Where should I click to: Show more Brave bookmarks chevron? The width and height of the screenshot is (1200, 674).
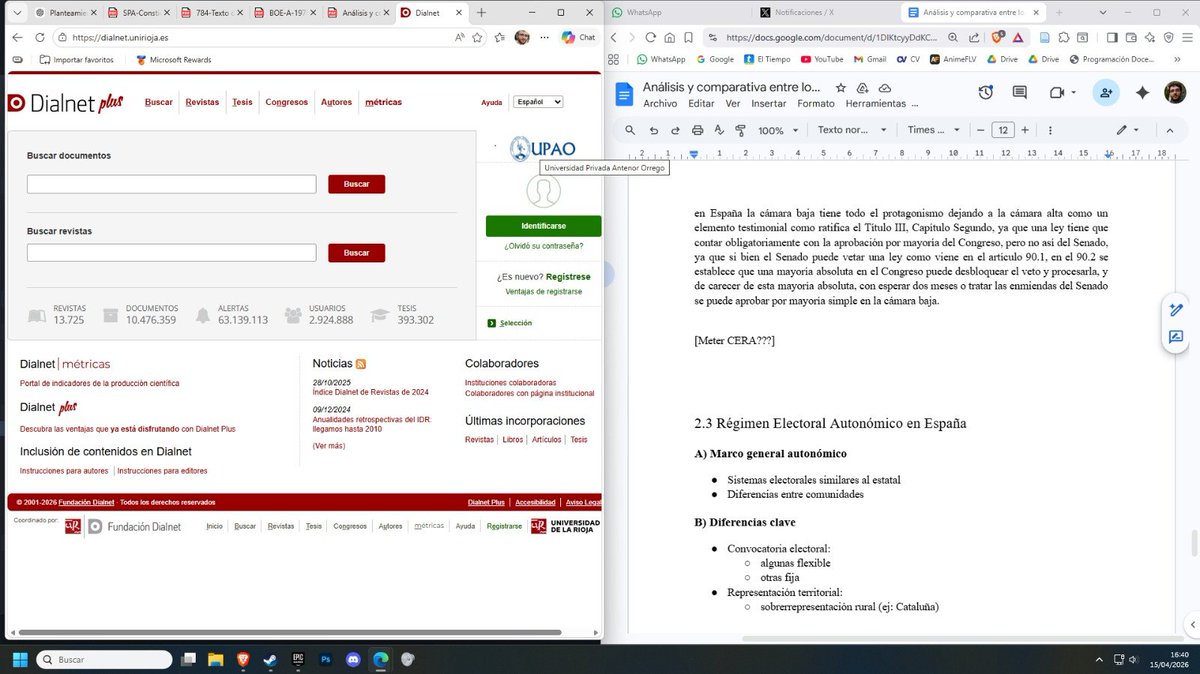pos(1179,59)
